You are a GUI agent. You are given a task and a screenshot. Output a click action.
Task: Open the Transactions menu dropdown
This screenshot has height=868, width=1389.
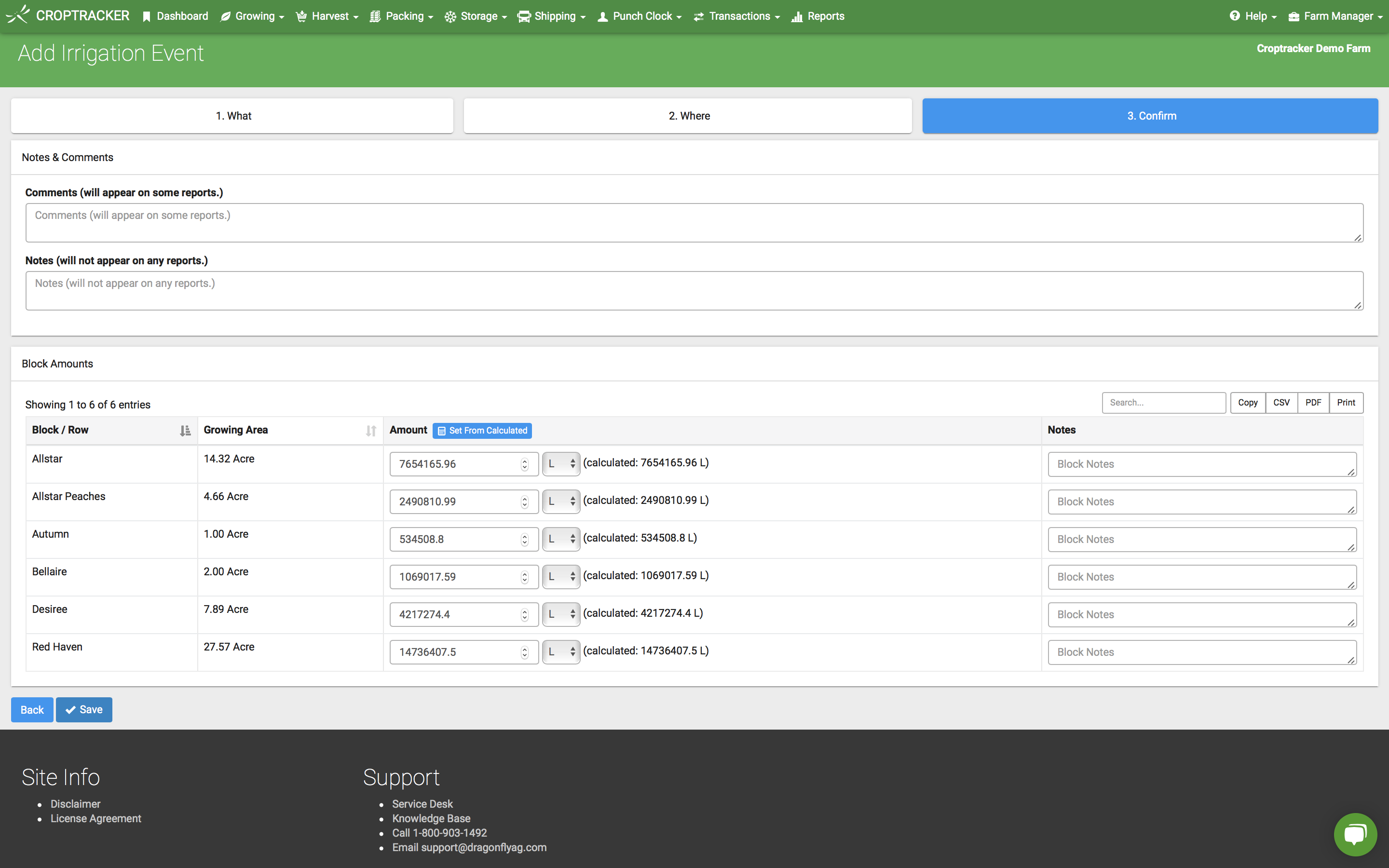pyautogui.click(x=744, y=16)
